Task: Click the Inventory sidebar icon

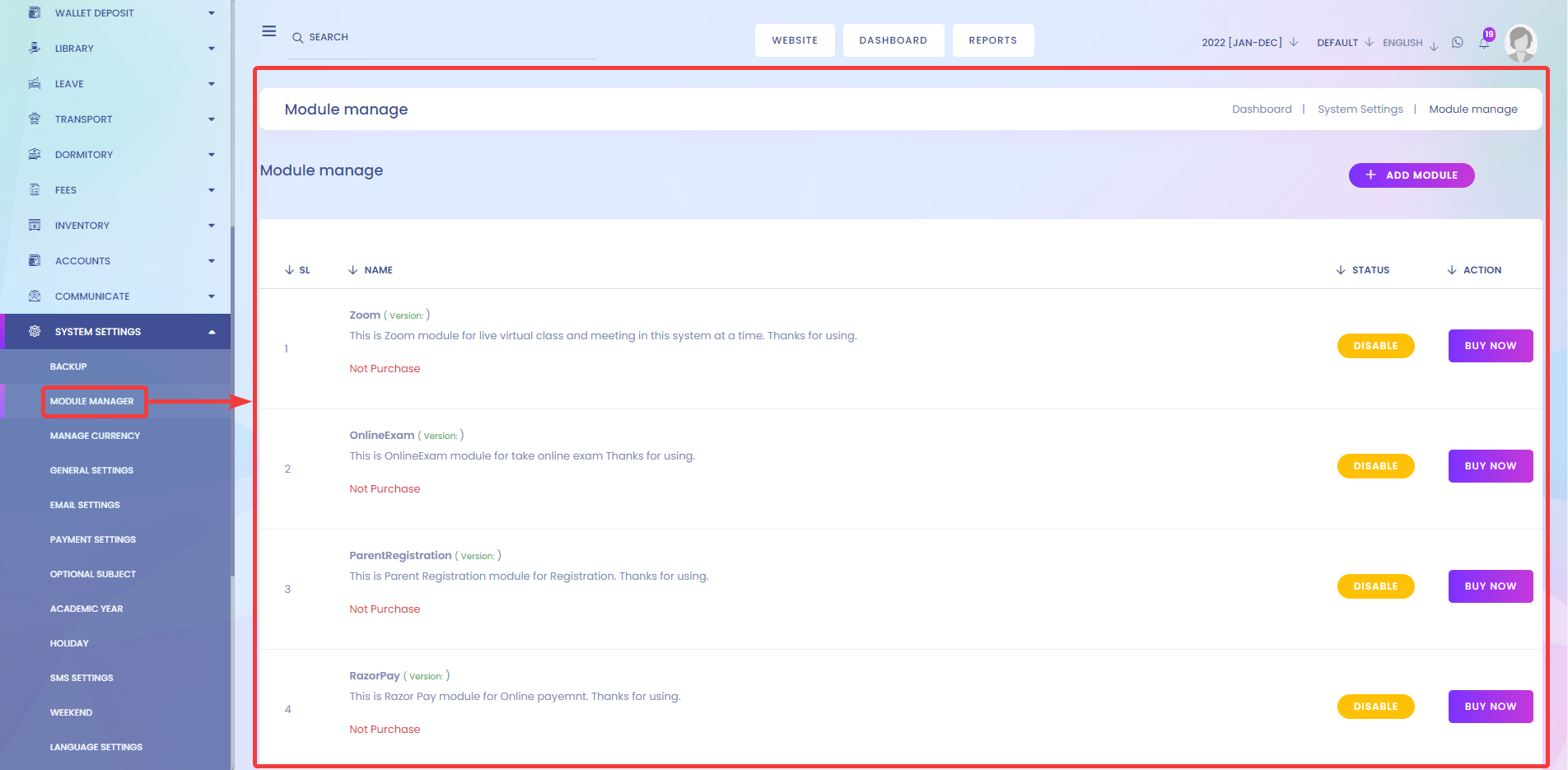Action: pyautogui.click(x=35, y=226)
